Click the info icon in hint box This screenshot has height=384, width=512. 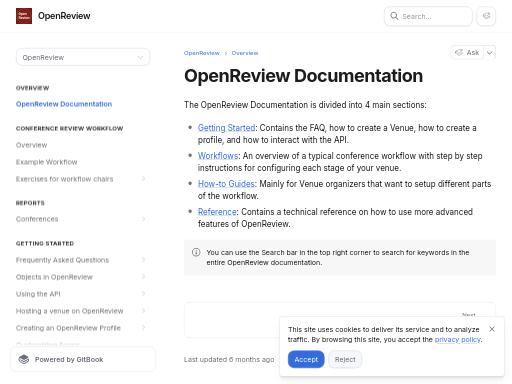coord(196,252)
